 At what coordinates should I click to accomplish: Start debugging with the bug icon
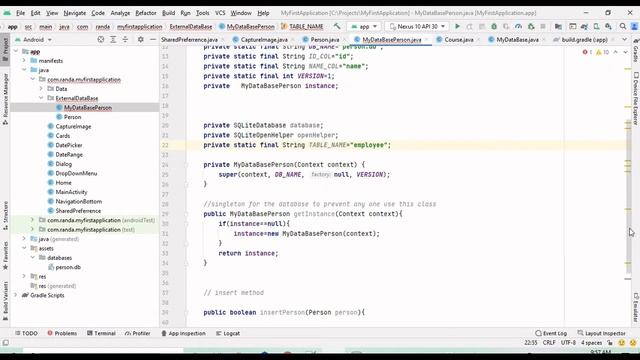coord(494,26)
